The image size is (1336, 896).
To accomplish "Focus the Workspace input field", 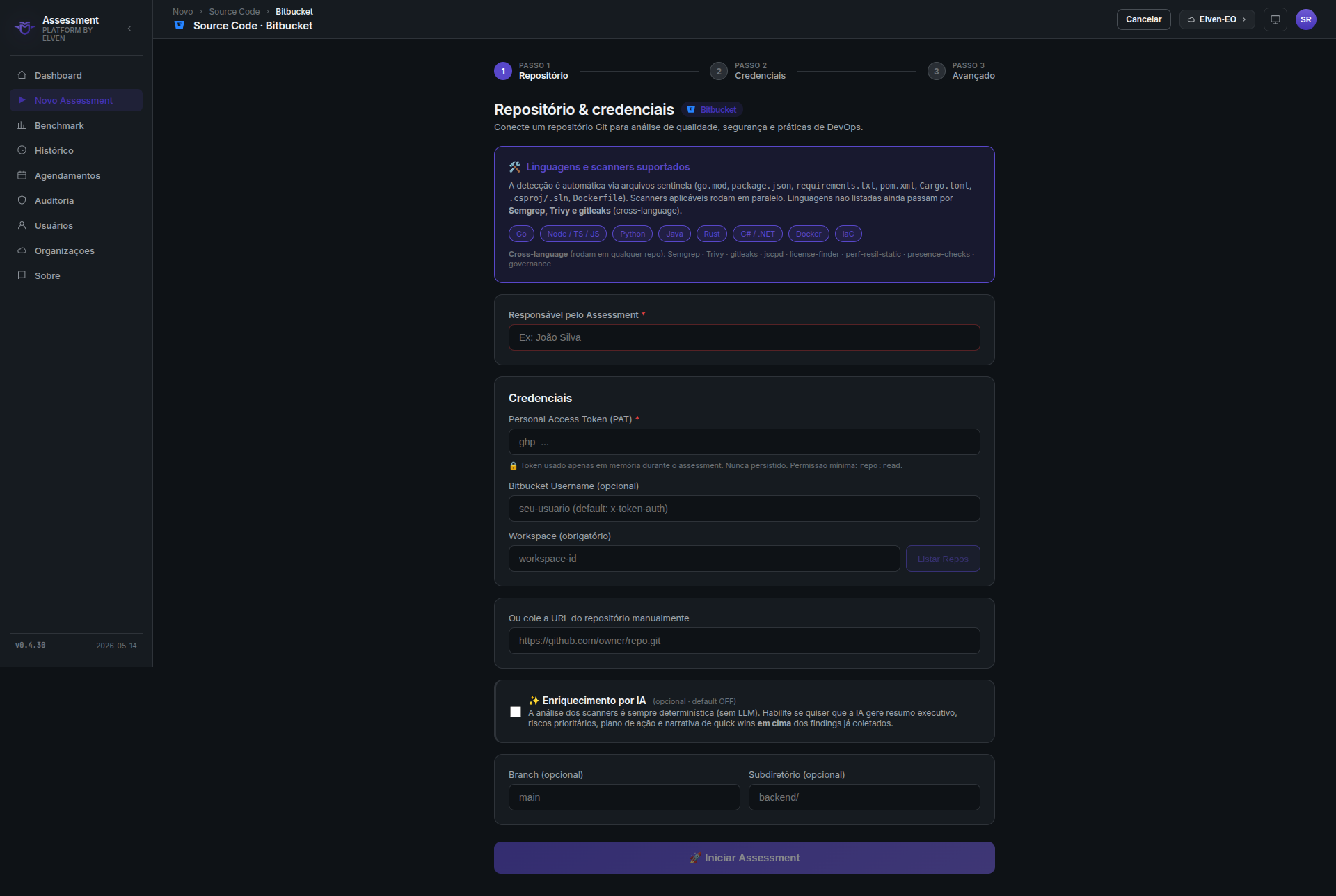I will 704,559.
